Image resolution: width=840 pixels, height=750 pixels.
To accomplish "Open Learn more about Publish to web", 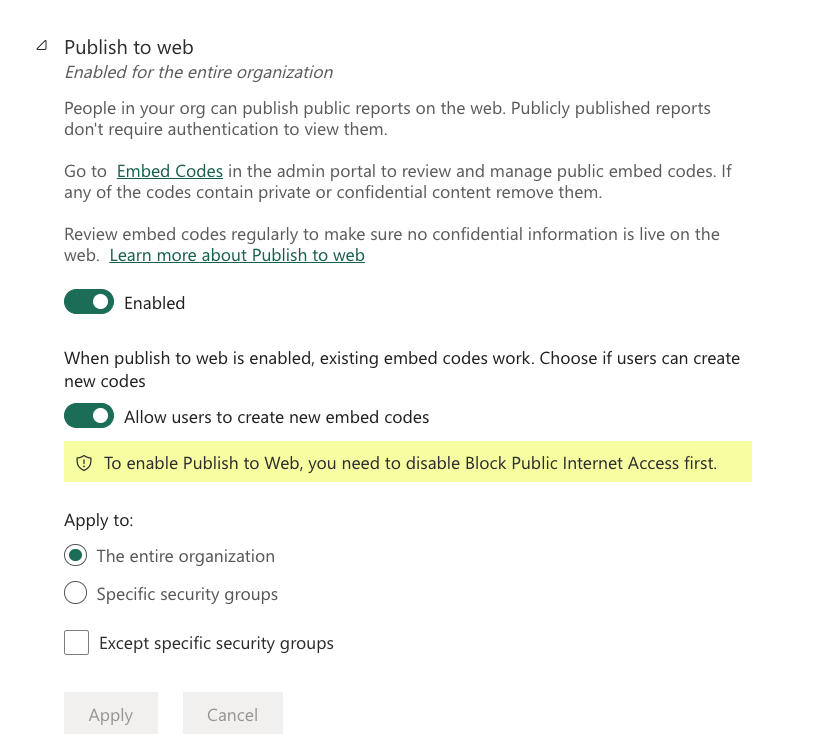I will (x=237, y=255).
